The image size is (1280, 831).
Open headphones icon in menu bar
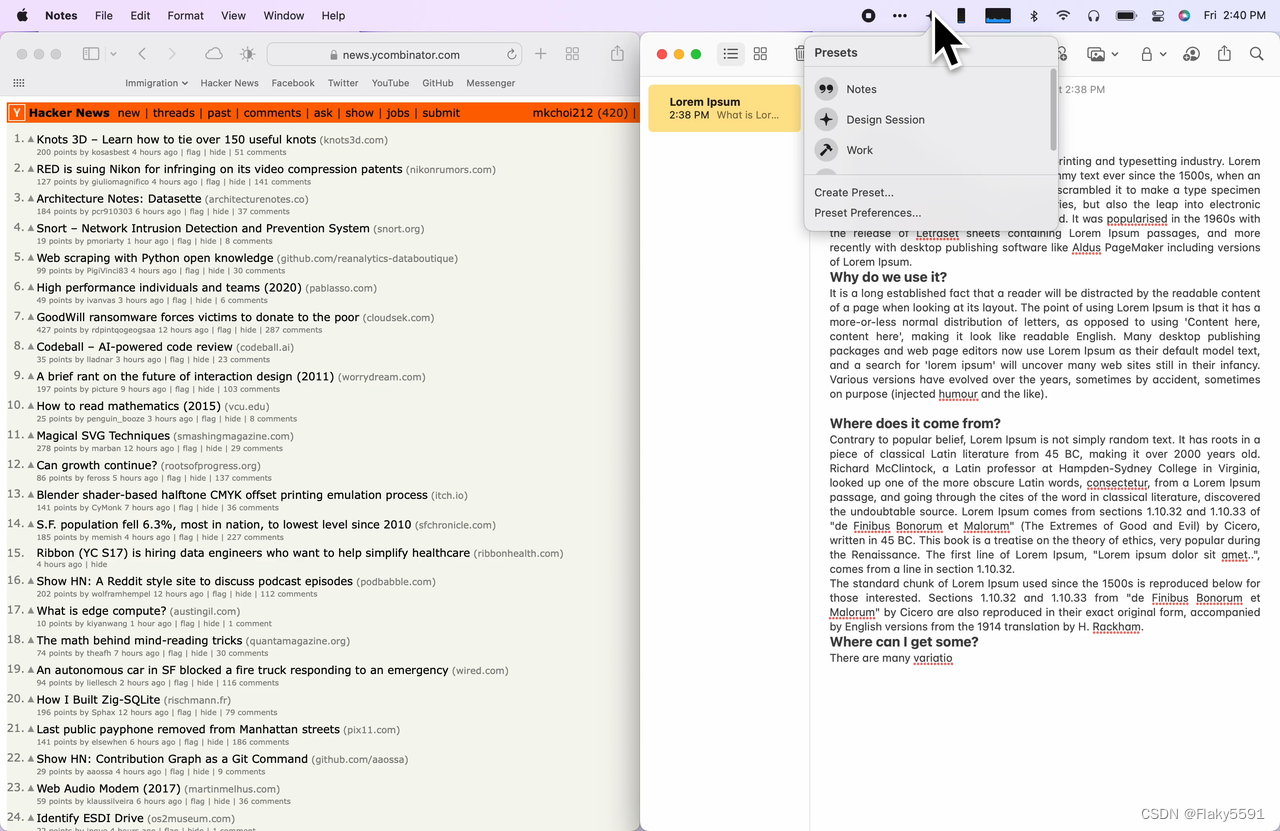coord(1094,15)
